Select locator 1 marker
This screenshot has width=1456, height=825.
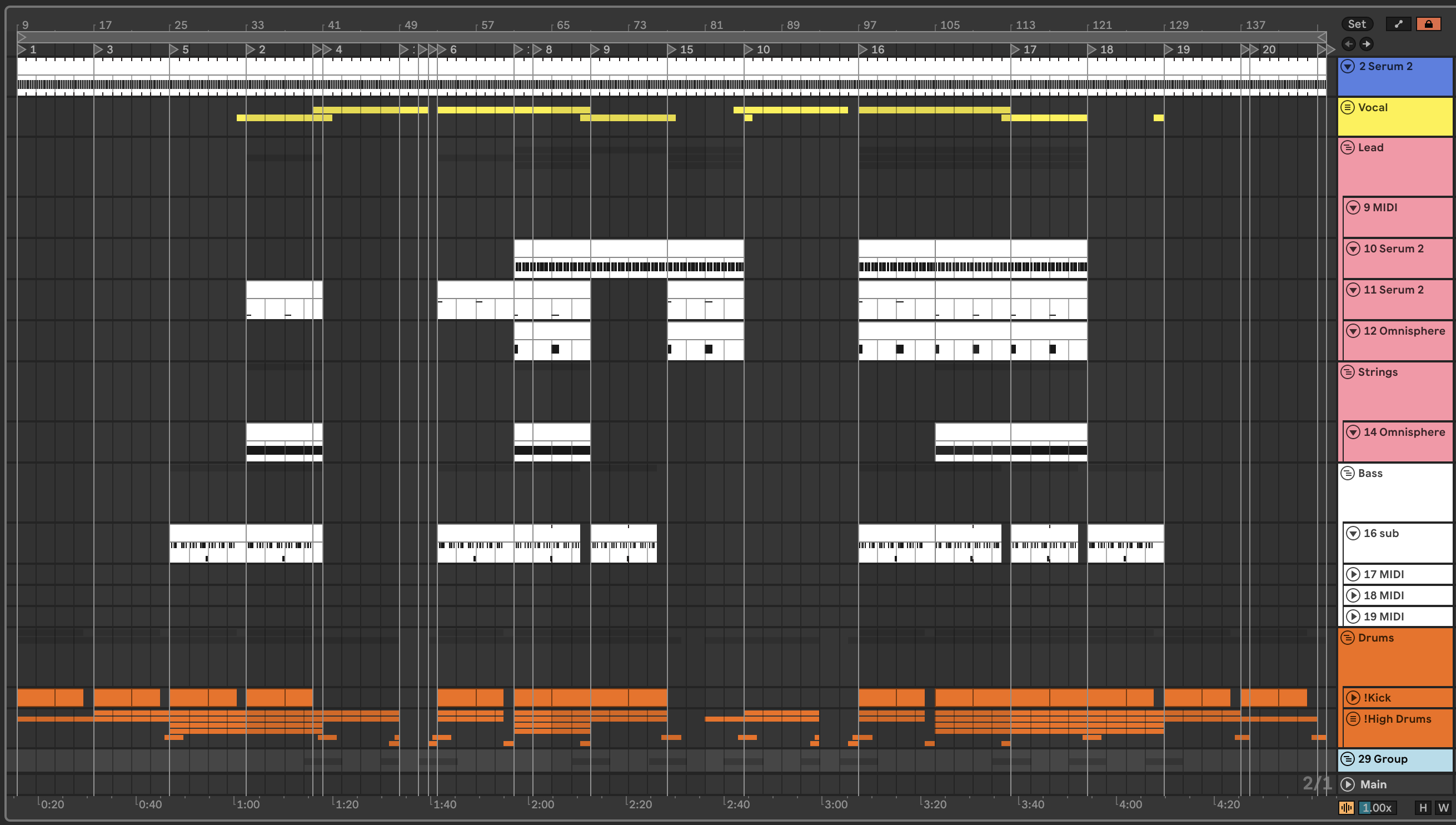coord(22,49)
